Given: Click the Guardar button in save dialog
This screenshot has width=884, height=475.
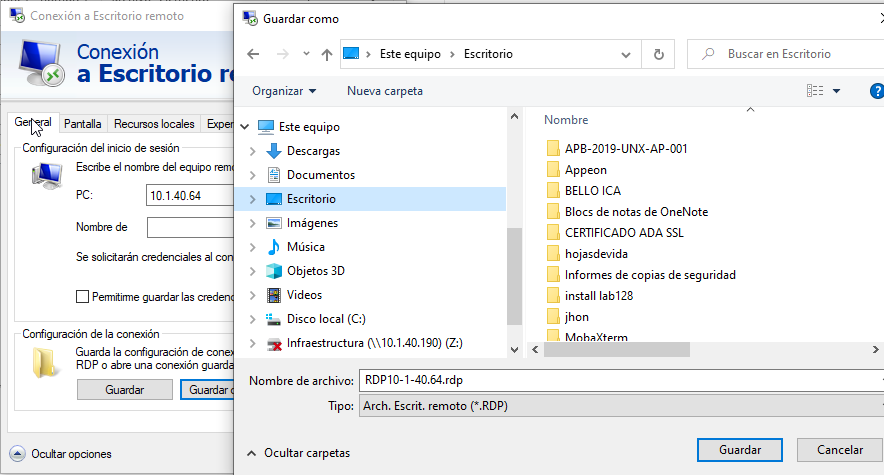Looking at the screenshot, I should (x=738, y=450).
